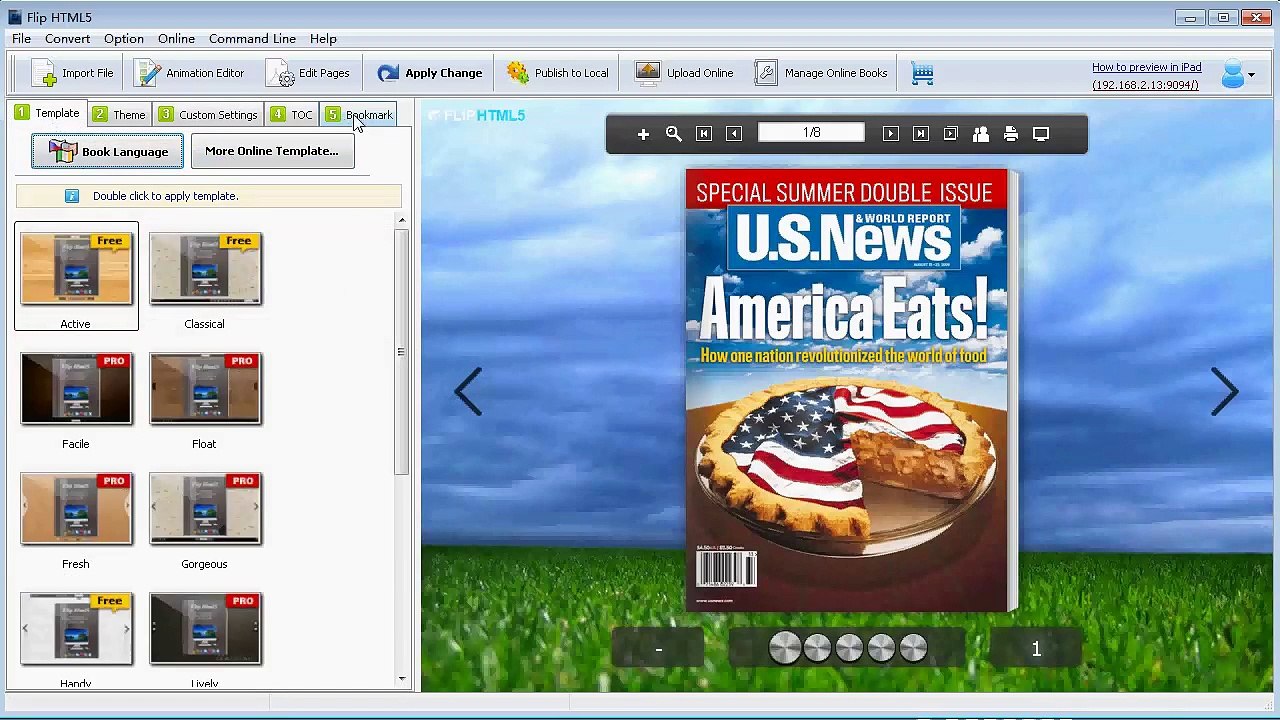Switch to the TOC tab
Viewport: 1280px width, 720px height.
point(292,114)
